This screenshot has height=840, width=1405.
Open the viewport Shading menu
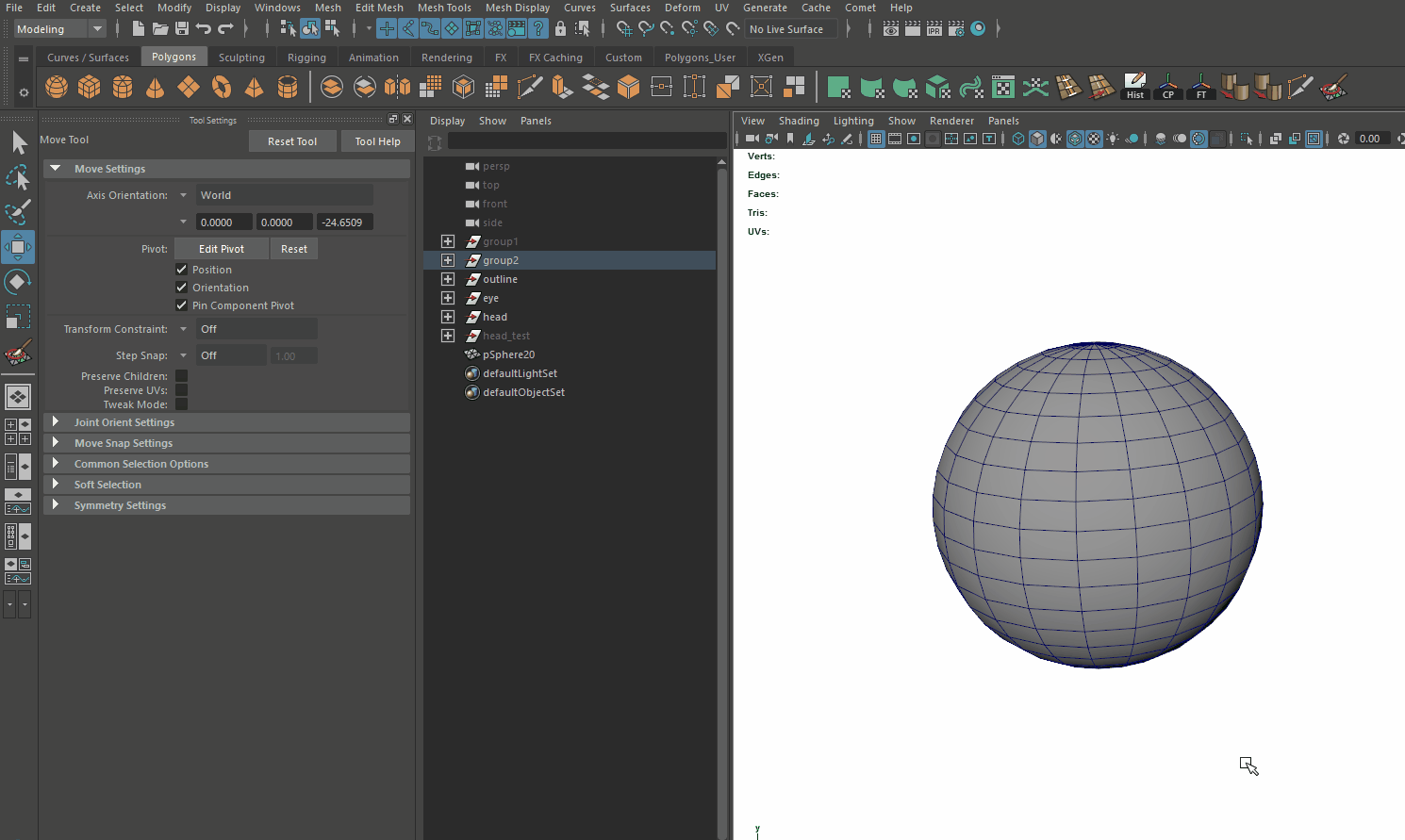(799, 121)
